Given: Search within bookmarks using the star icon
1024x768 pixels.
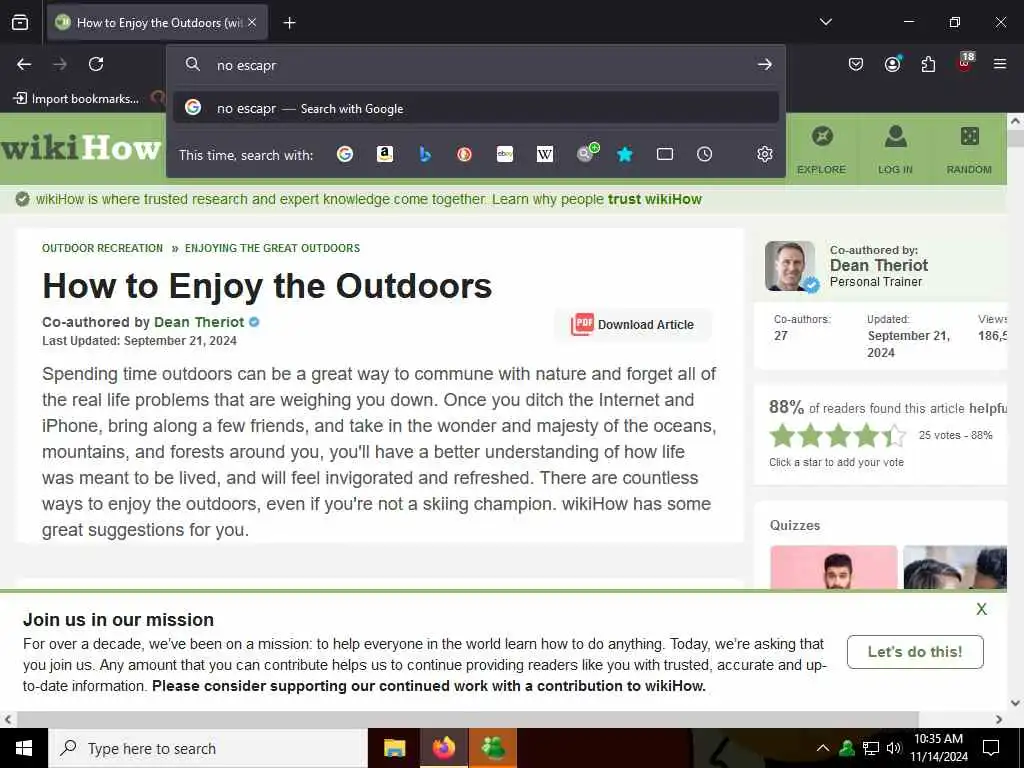Looking at the screenshot, I should [625, 154].
